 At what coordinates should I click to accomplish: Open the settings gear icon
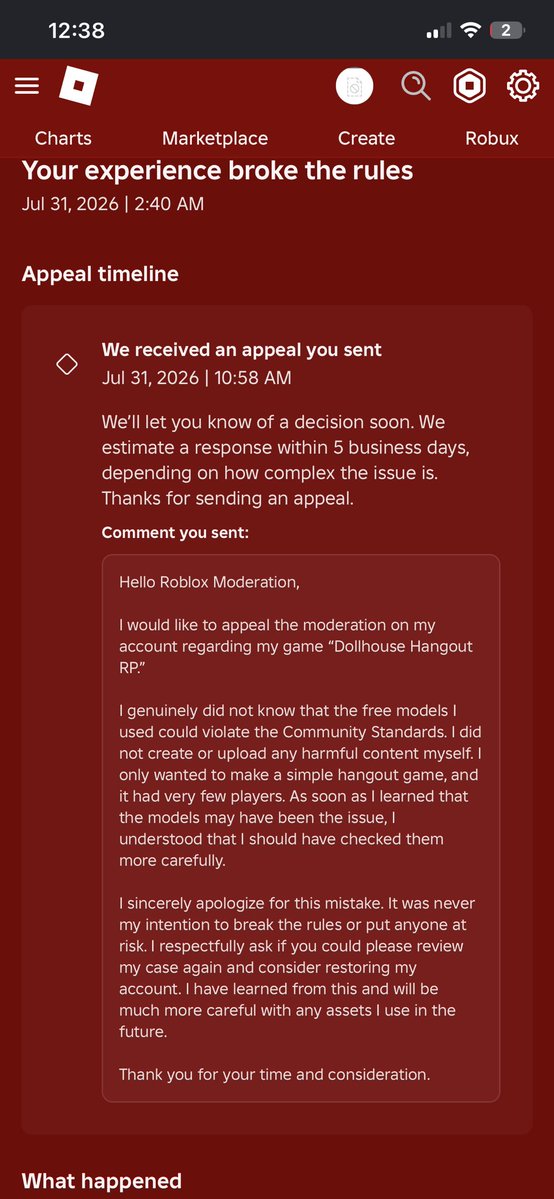tap(523, 86)
